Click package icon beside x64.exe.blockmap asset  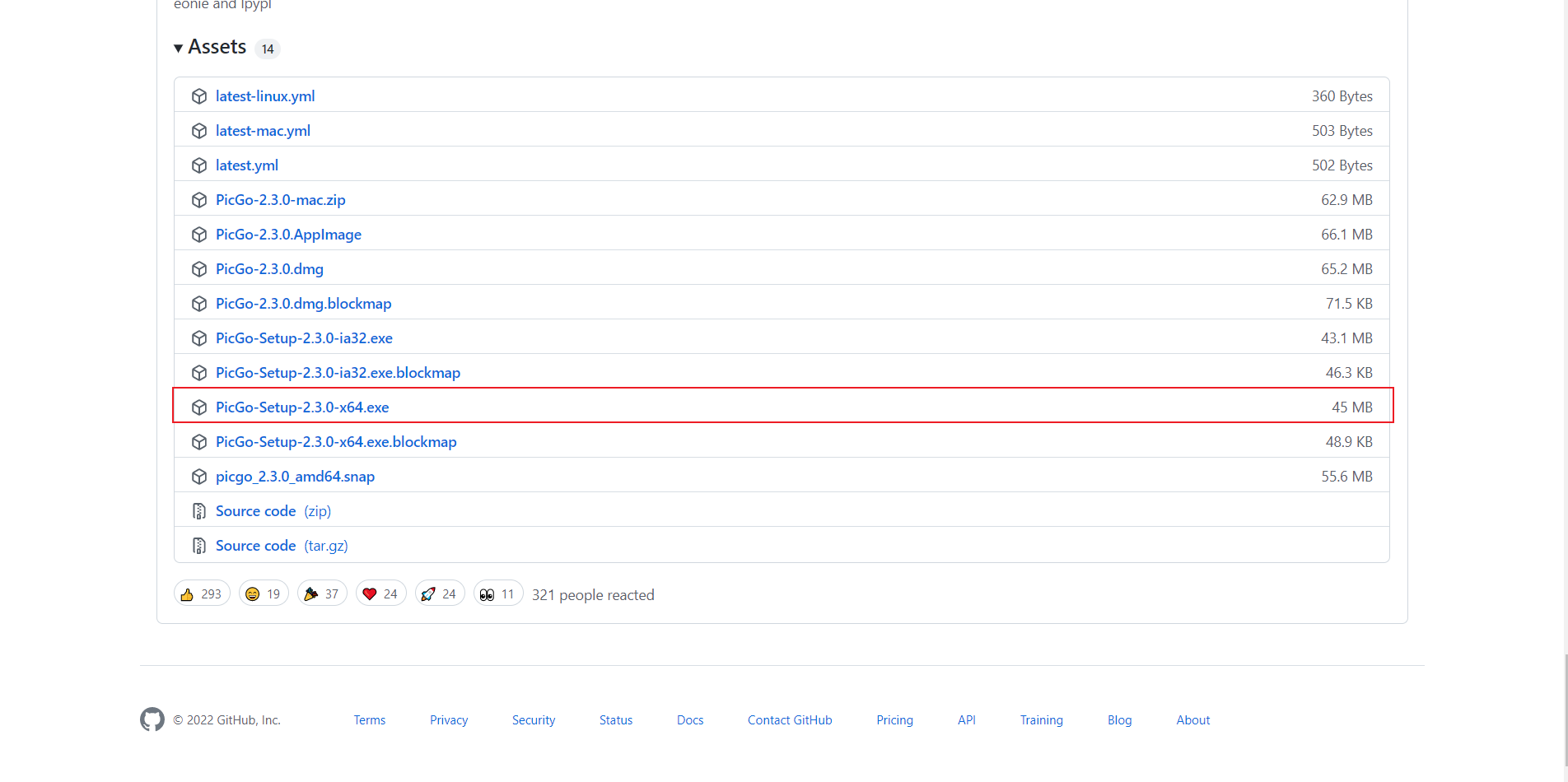pos(198,442)
